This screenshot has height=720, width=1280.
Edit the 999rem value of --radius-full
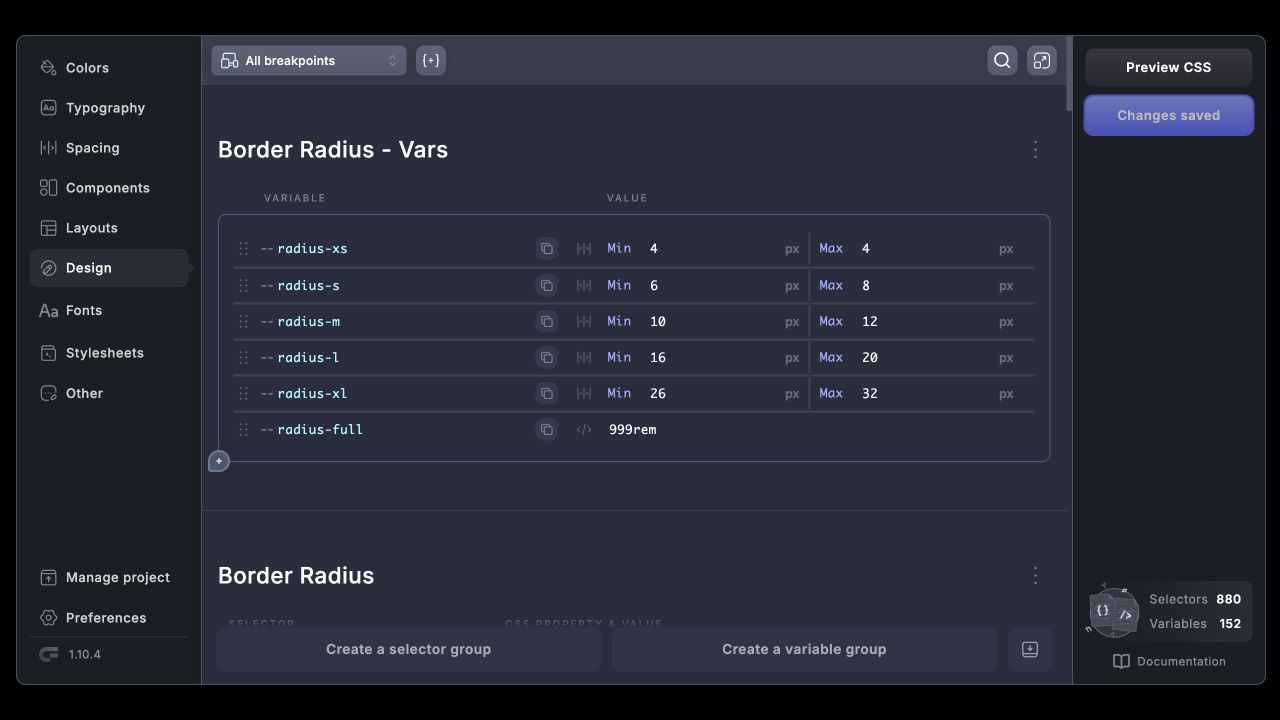tap(633, 430)
